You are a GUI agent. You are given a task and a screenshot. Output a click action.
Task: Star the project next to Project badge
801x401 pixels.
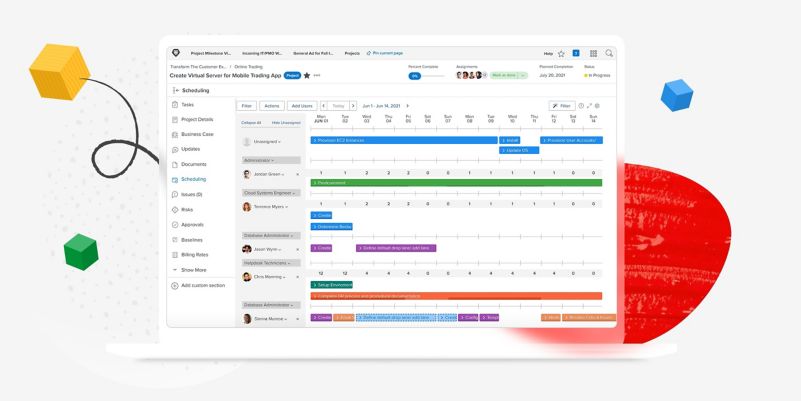coord(307,75)
